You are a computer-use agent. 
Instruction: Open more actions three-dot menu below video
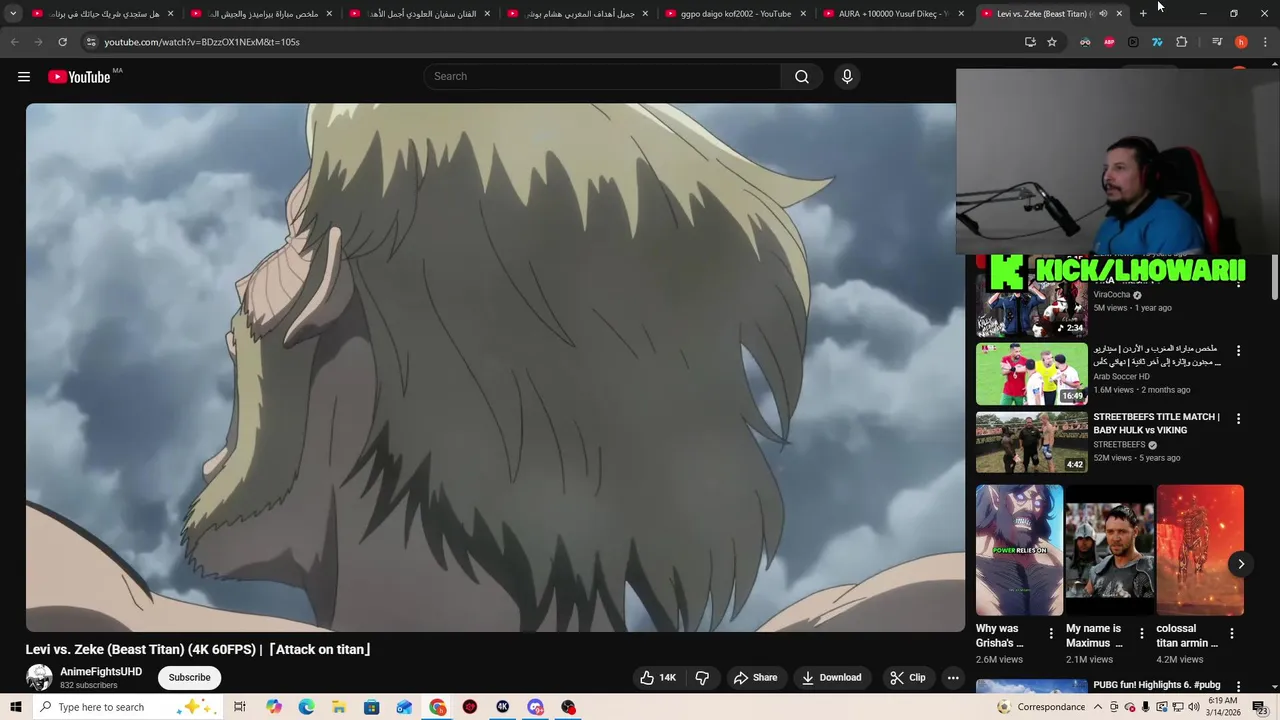pos(953,678)
